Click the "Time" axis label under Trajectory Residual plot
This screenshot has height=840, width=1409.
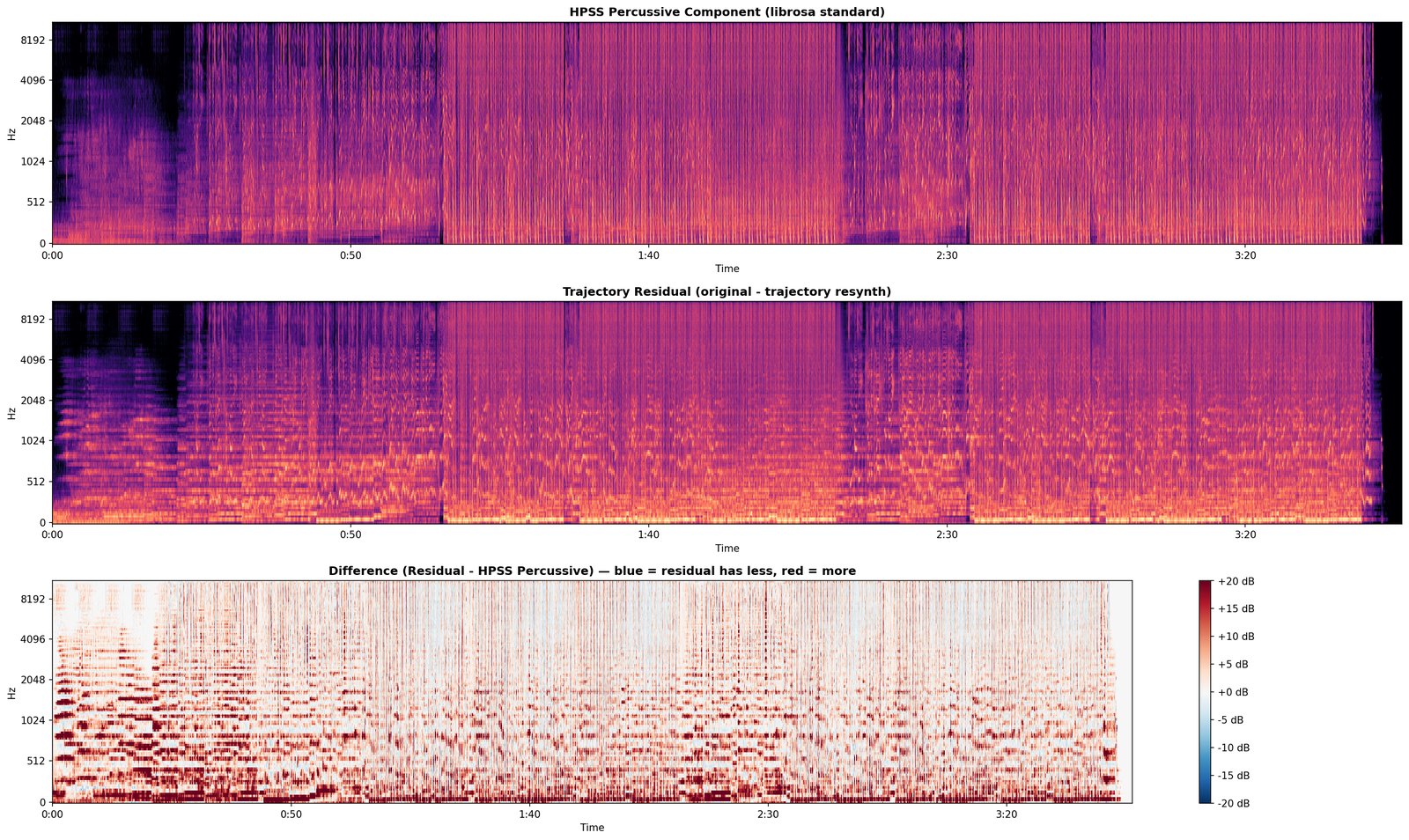click(x=727, y=549)
